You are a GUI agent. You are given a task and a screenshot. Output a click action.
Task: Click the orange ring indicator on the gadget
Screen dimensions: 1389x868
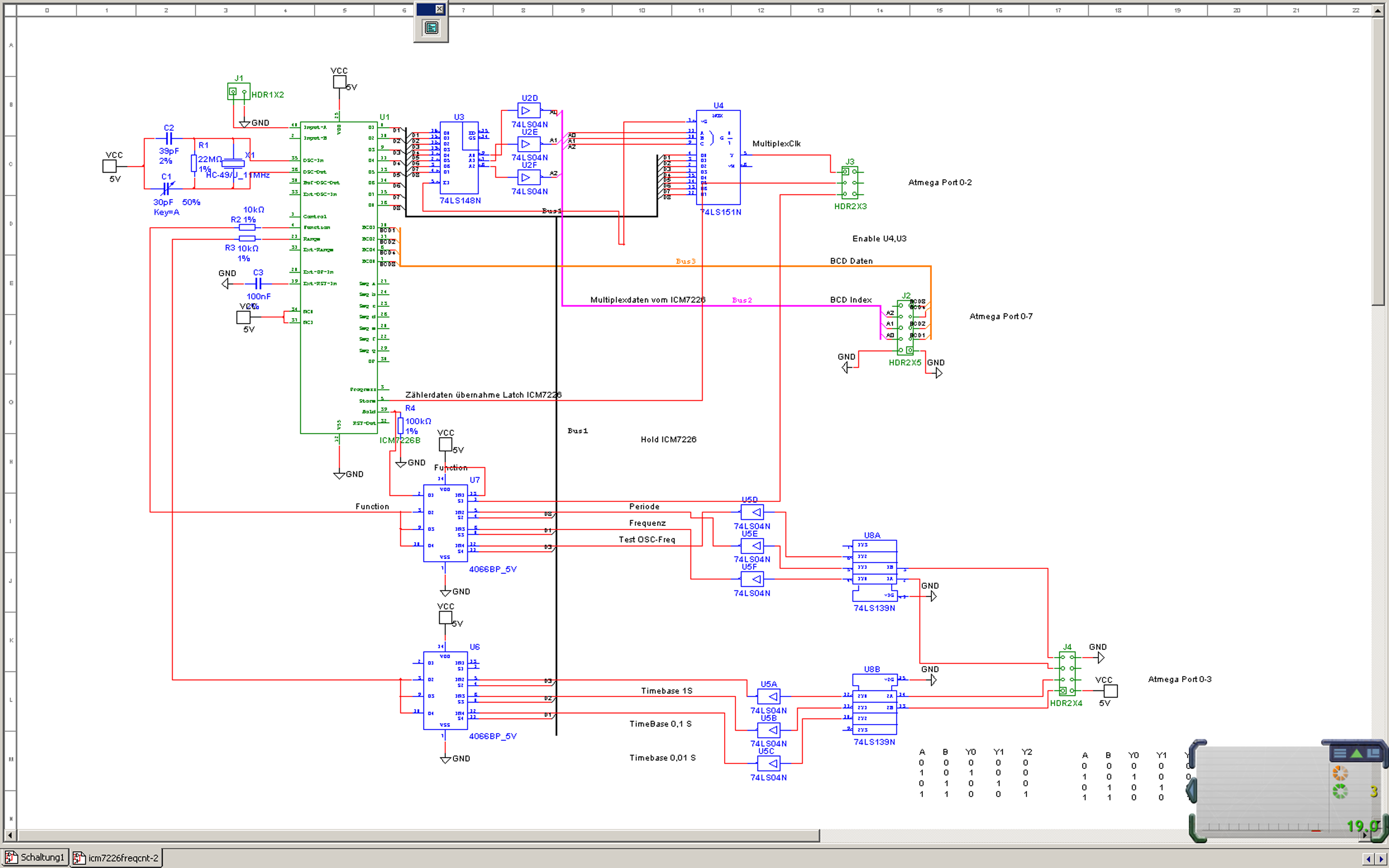pos(1339,773)
